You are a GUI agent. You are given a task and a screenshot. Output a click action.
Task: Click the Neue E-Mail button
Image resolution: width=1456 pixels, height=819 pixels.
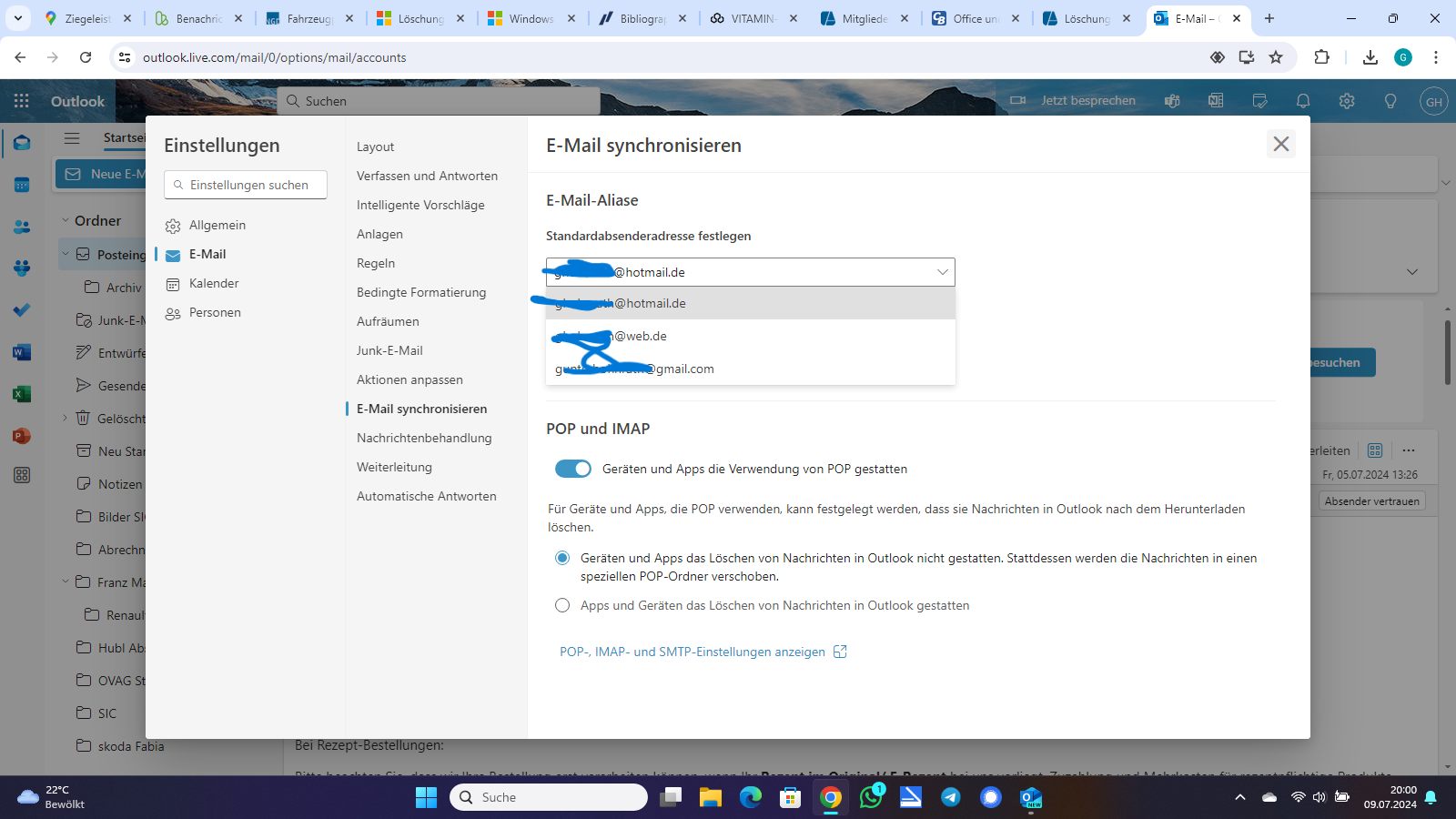(x=100, y=174)
